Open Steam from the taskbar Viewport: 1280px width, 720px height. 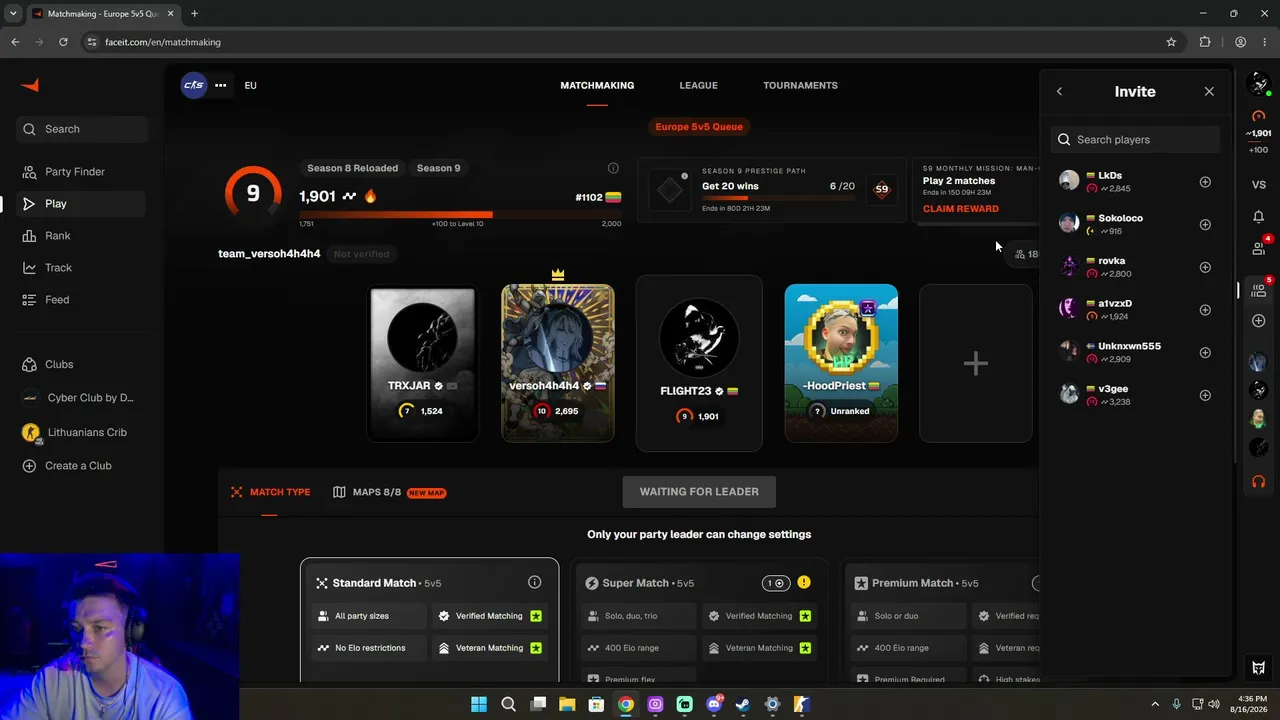pos(743,704)
